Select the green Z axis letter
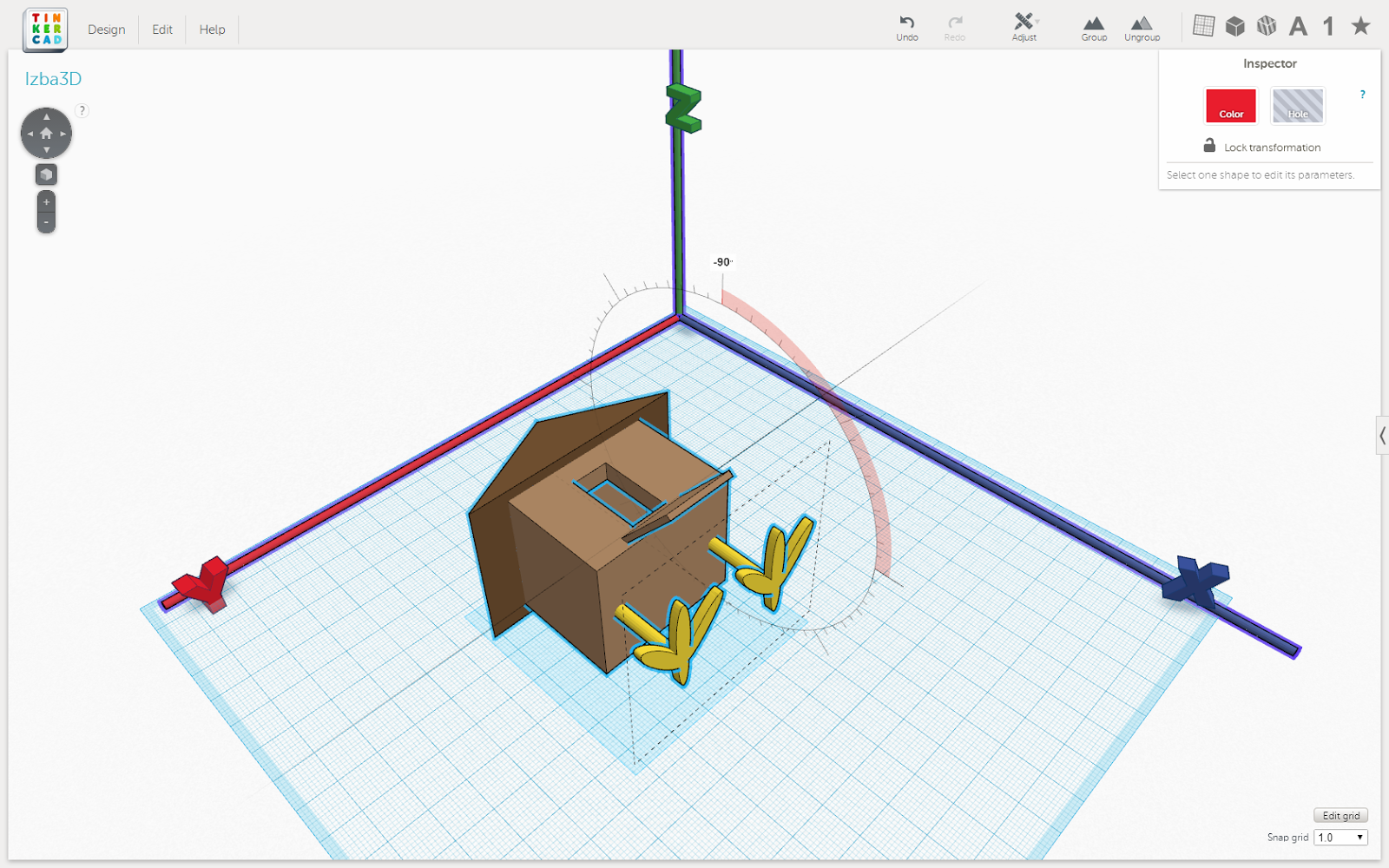This screenshot has height=868, width=1389. click(683, 108)
